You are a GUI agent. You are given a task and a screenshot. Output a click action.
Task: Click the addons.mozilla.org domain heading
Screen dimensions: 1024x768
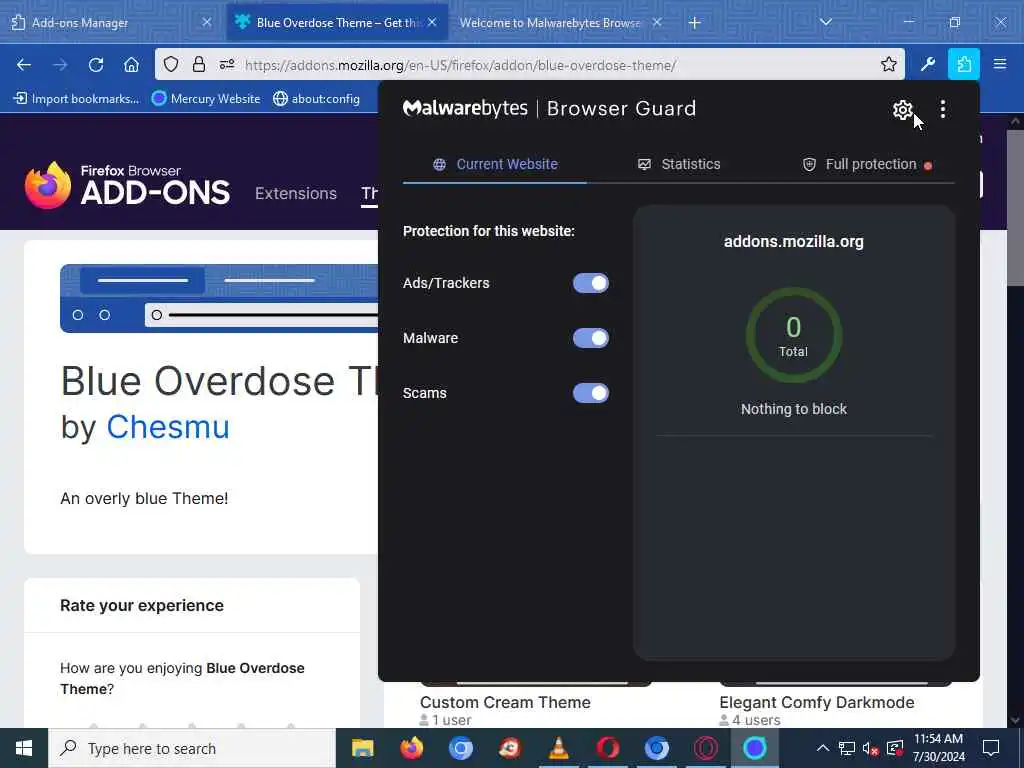(x=793, y=242)
